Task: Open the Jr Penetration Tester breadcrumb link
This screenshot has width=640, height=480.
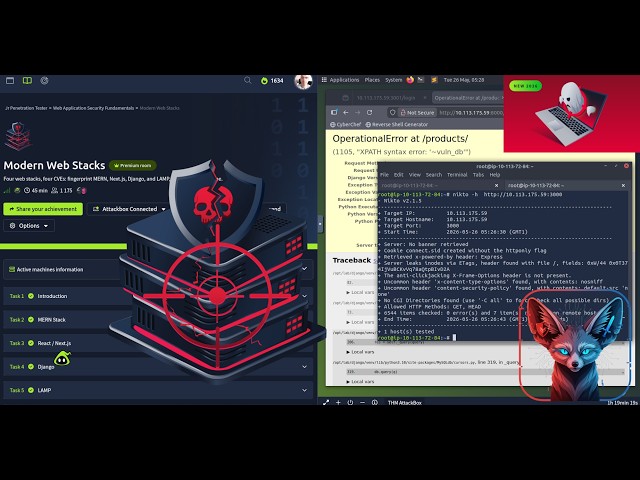Action: click(26, 108)
